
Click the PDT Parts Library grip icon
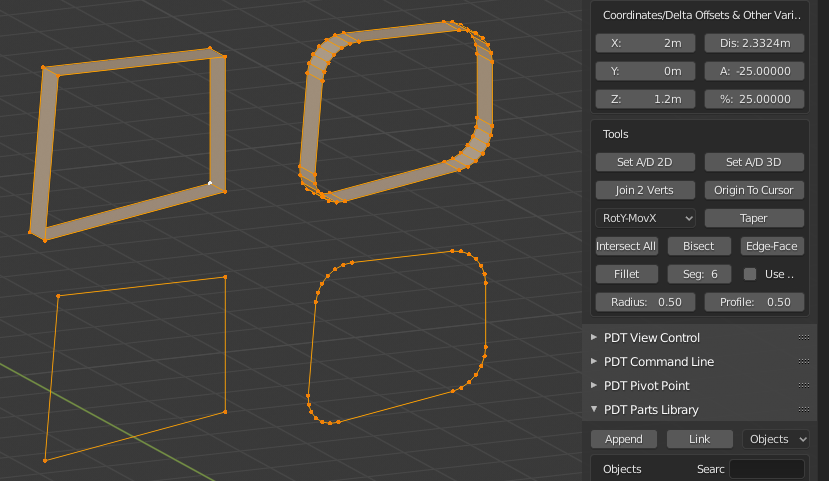(803, 410)
